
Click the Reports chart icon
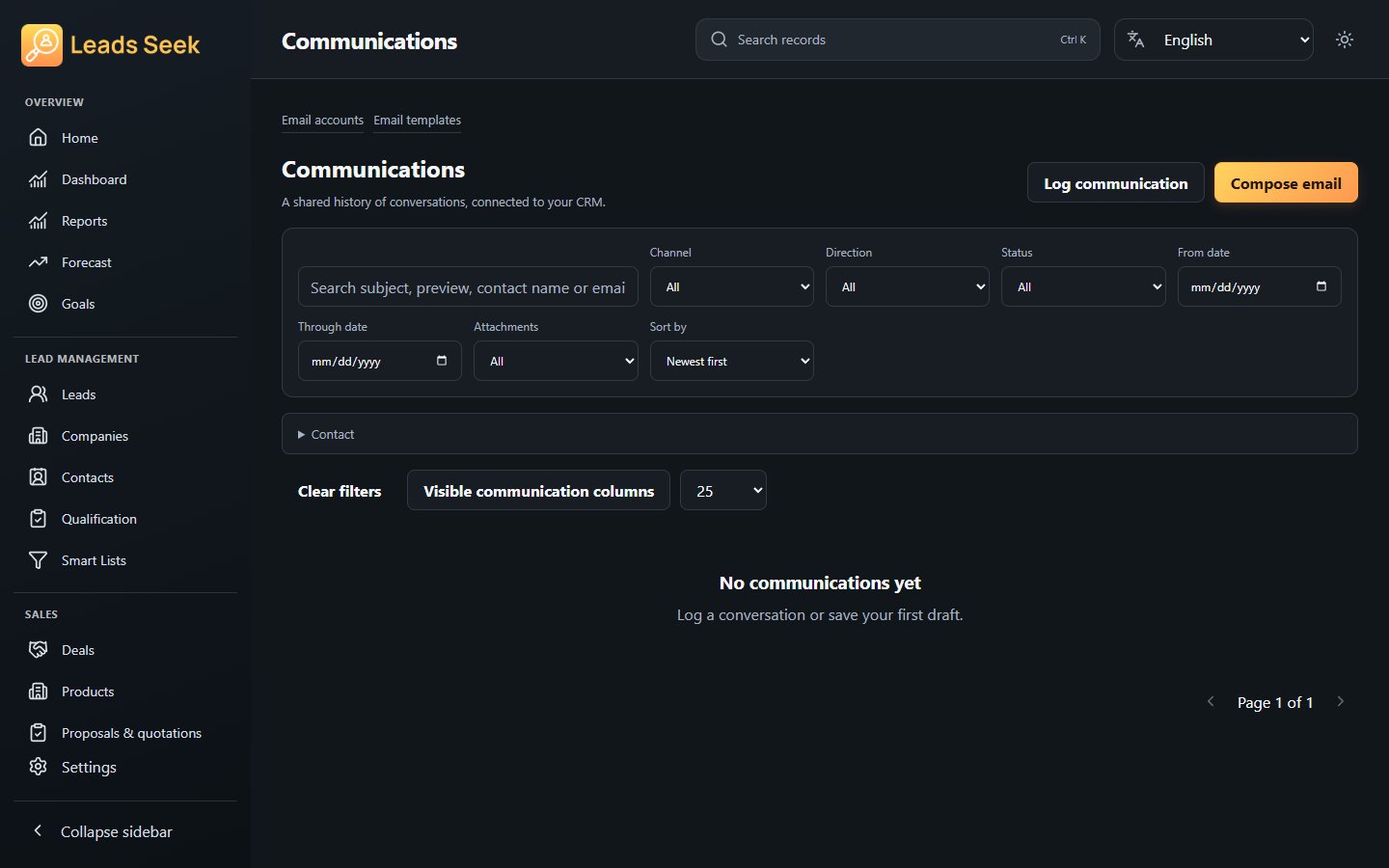pos(38,221)
